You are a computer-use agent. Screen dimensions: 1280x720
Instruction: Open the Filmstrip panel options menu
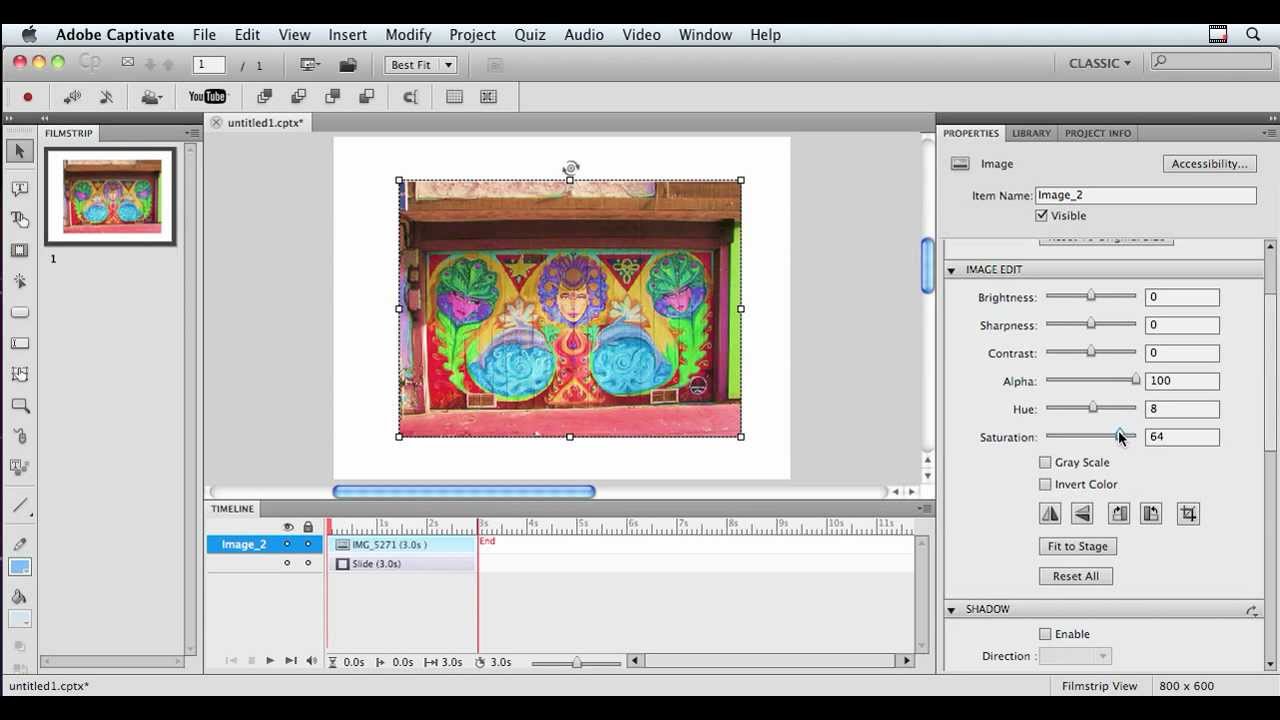[192, 133]
